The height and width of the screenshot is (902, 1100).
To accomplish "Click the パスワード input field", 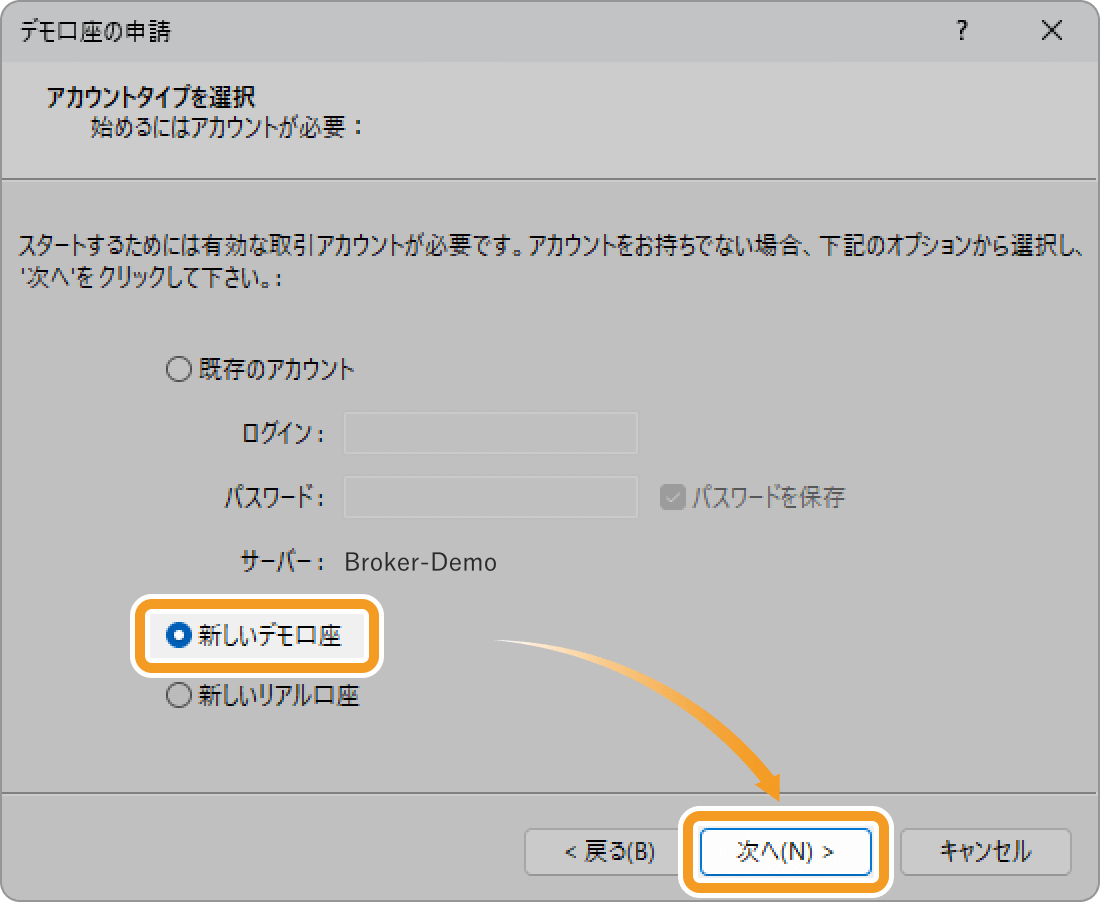I will click(x=490, y=497).
